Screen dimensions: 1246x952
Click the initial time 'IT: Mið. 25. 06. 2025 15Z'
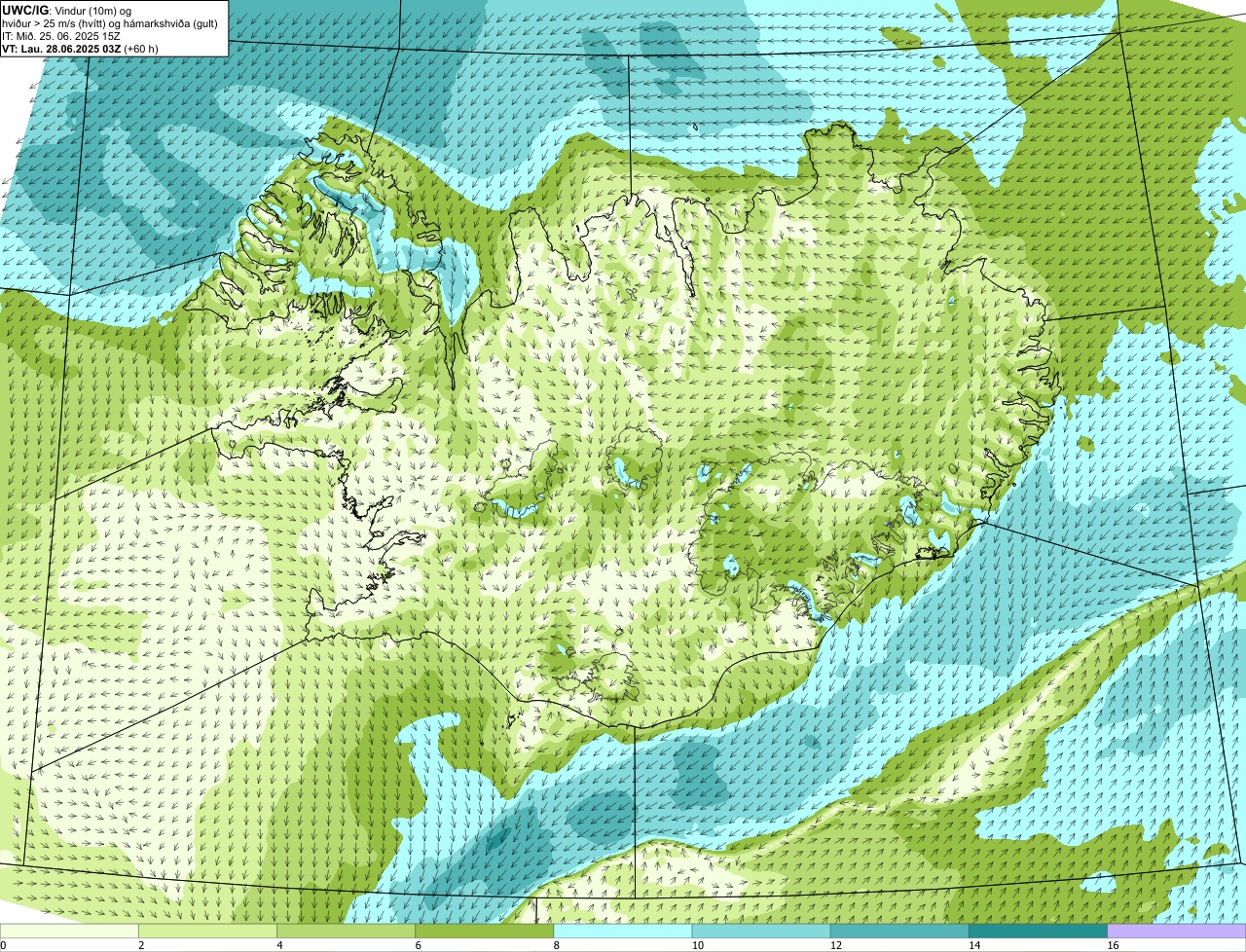point(61,35)
